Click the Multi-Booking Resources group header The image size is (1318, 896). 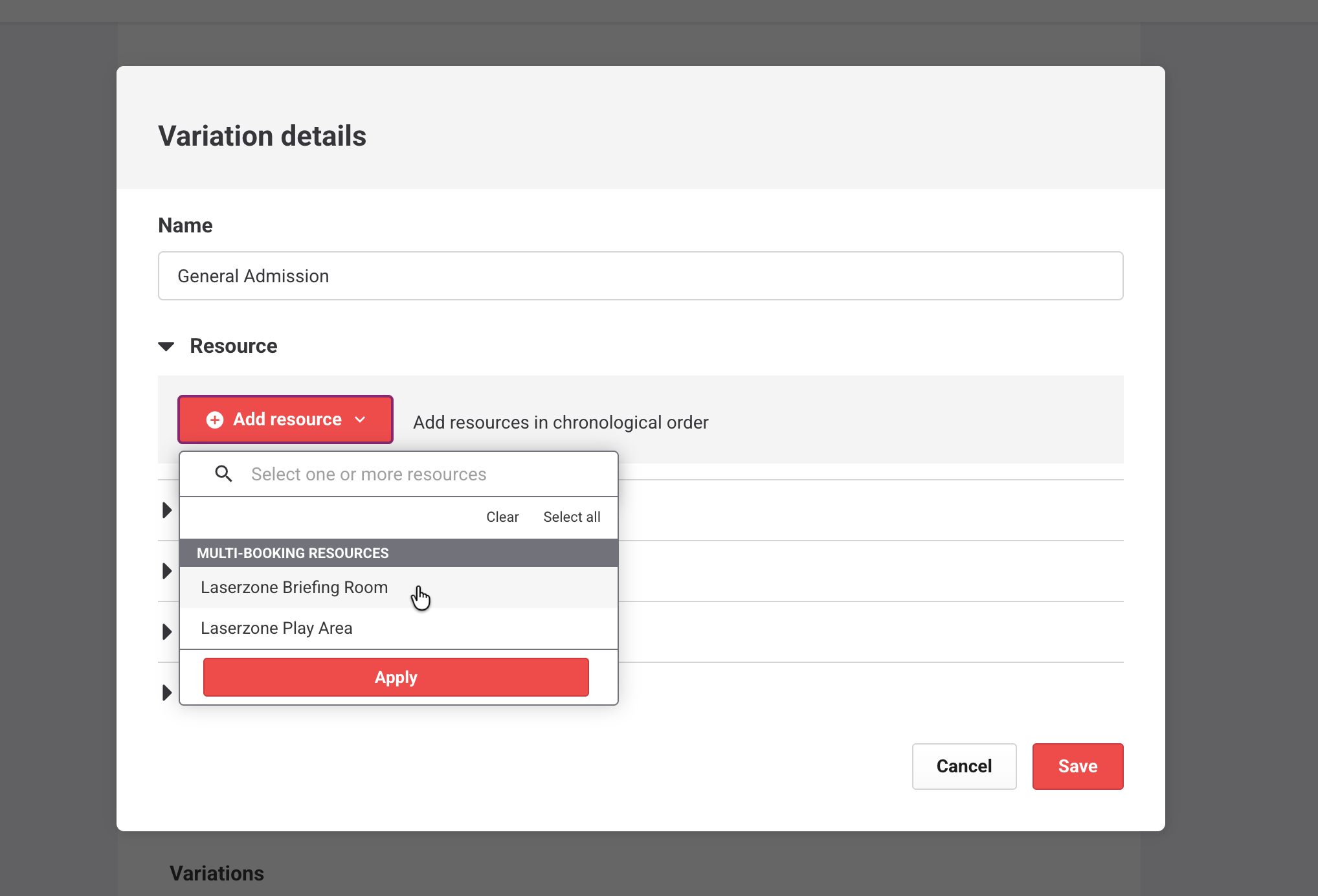coord(293,553)
